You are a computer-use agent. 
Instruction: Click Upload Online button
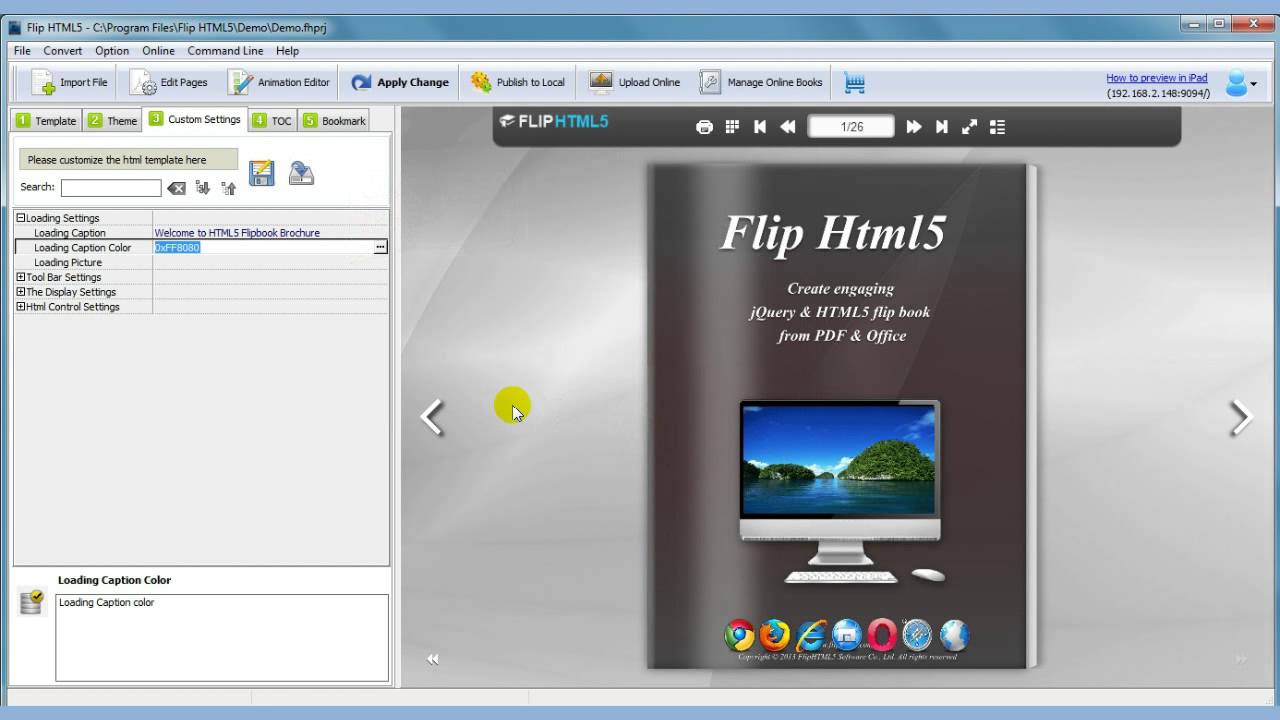pyautogui.click(x=635, y=82)
